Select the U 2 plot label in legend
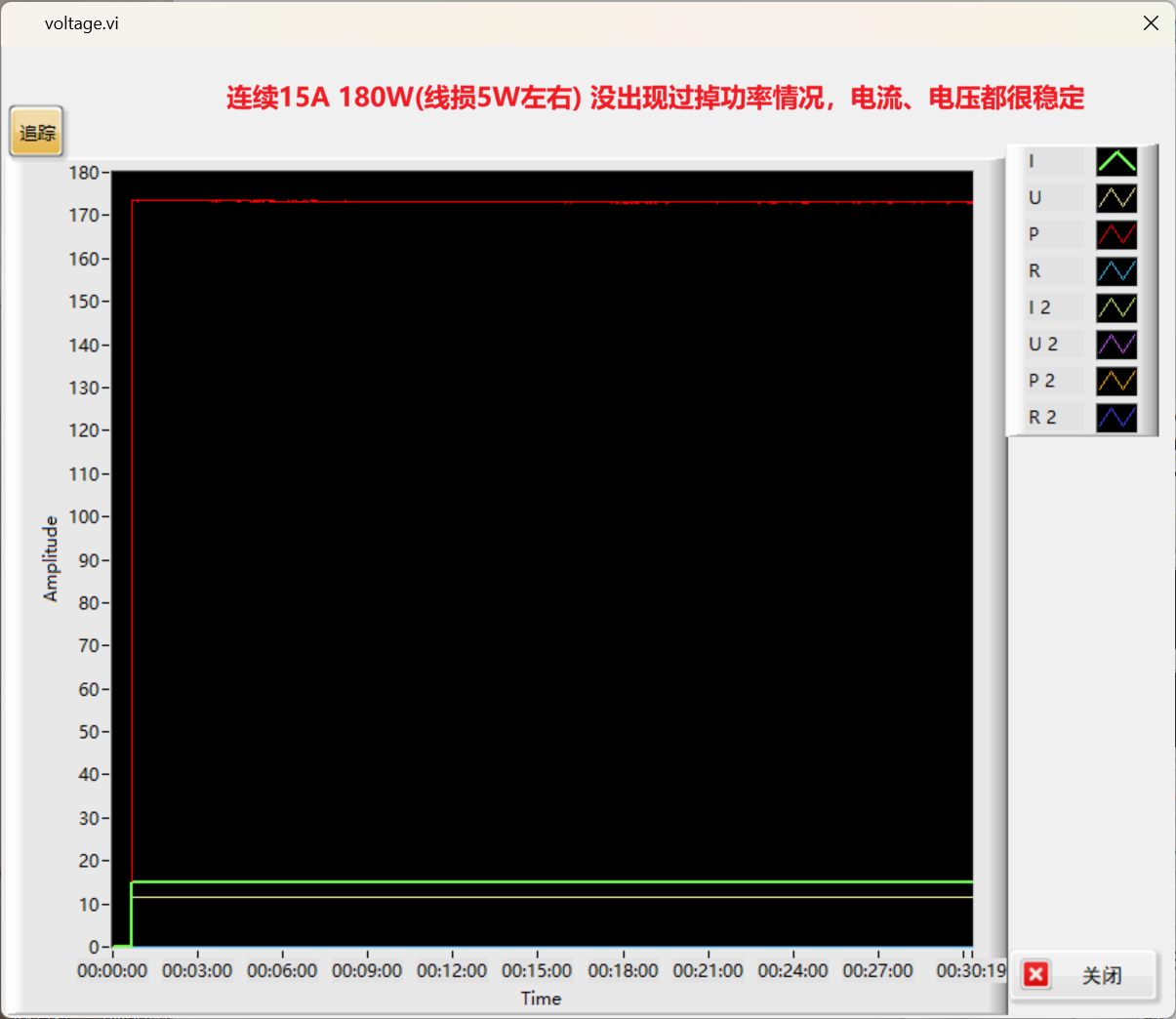The height and width of the screenshot is (1019, 1176). 1054,345
